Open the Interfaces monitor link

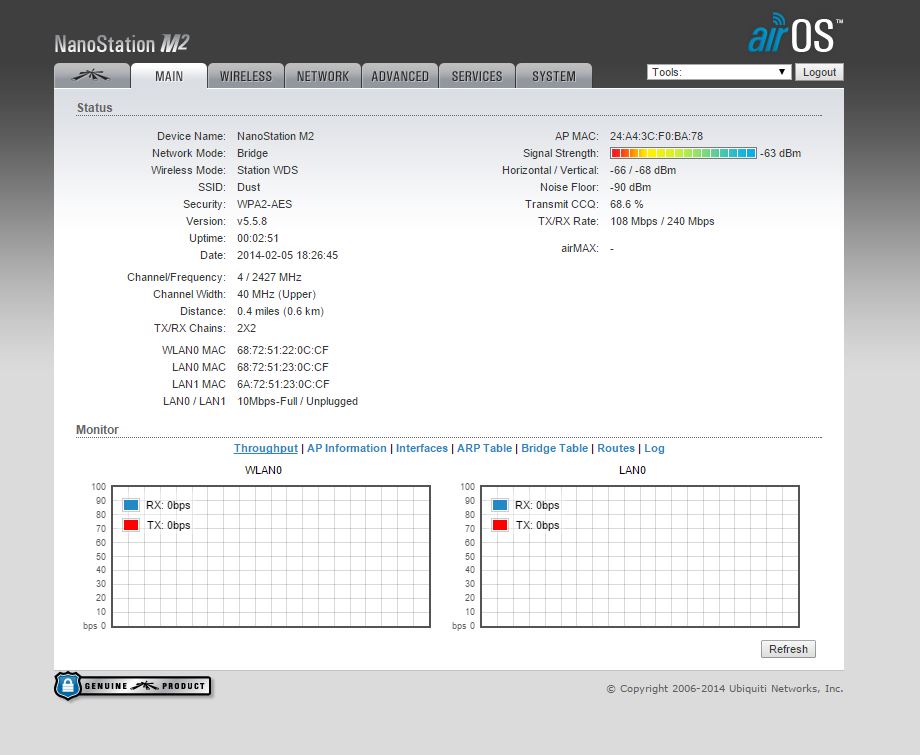tap(422, 448)
